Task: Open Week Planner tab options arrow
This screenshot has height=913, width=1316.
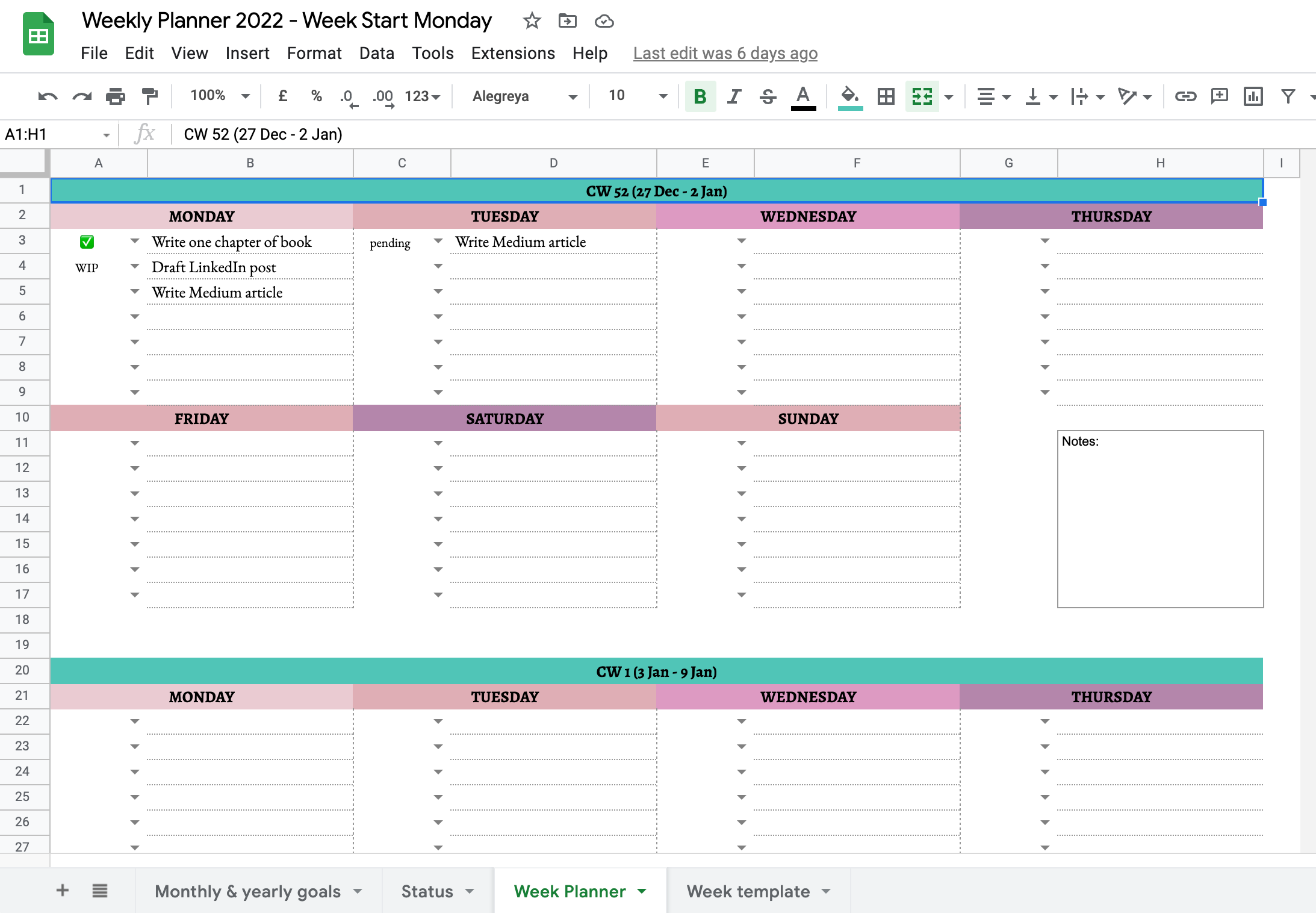Action: tap(642, 891)
